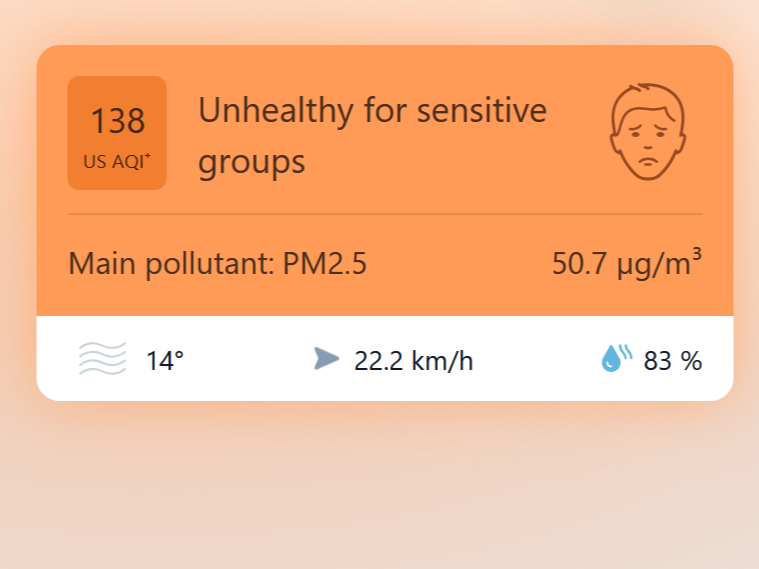
Task: Click the plus superscript after US AQI
Action: point(147,158)
